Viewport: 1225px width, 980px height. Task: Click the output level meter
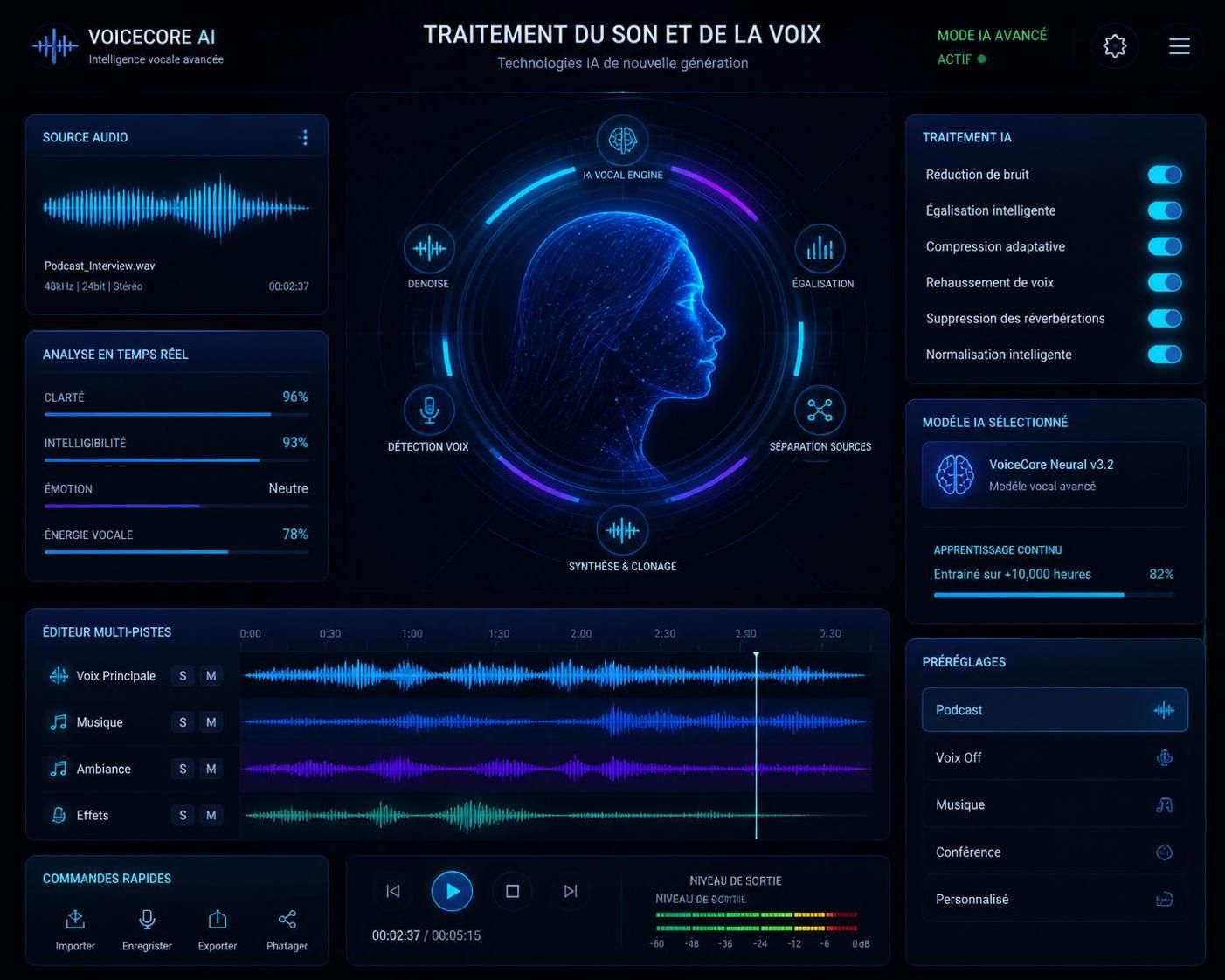757,921
